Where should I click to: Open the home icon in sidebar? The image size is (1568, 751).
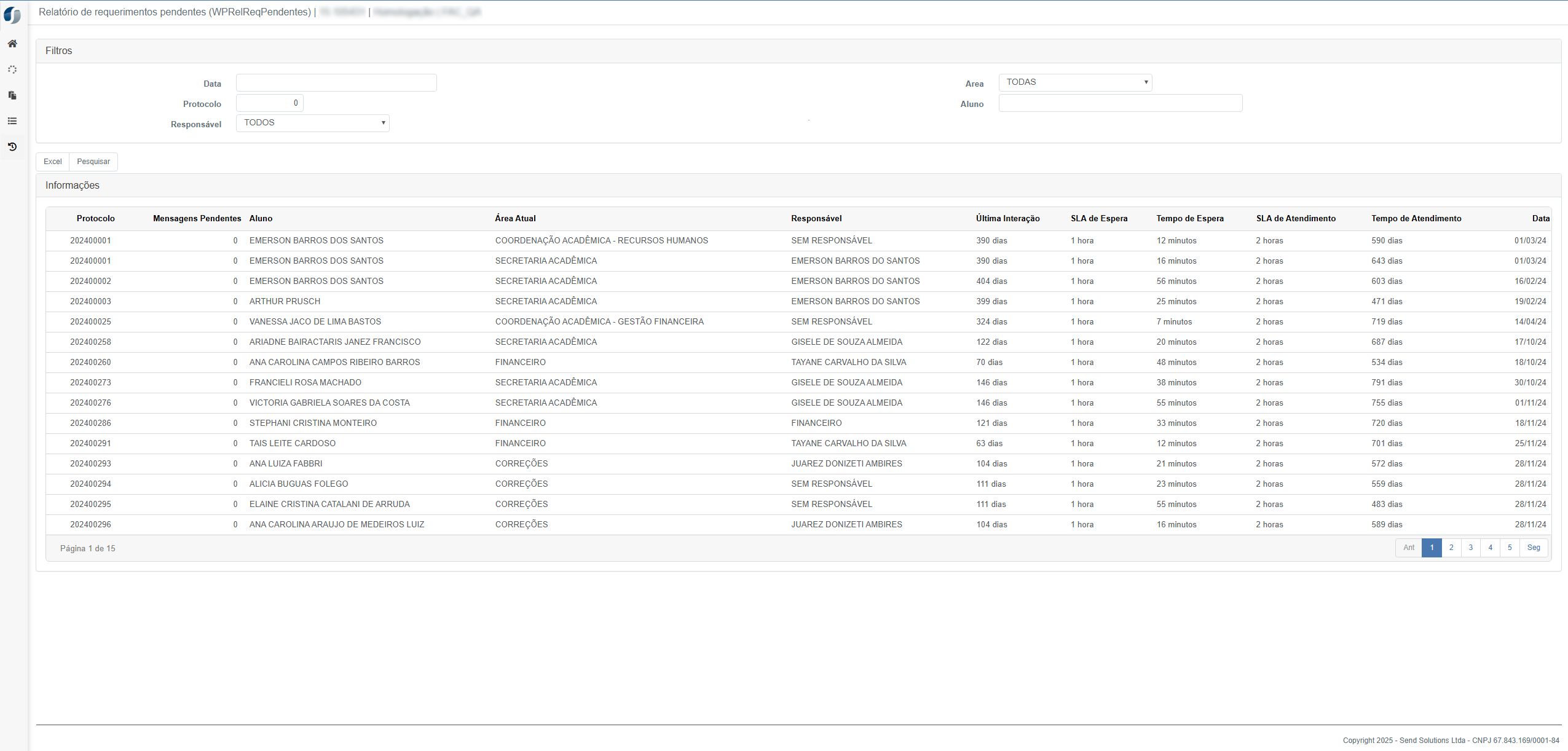coord(12,44)
